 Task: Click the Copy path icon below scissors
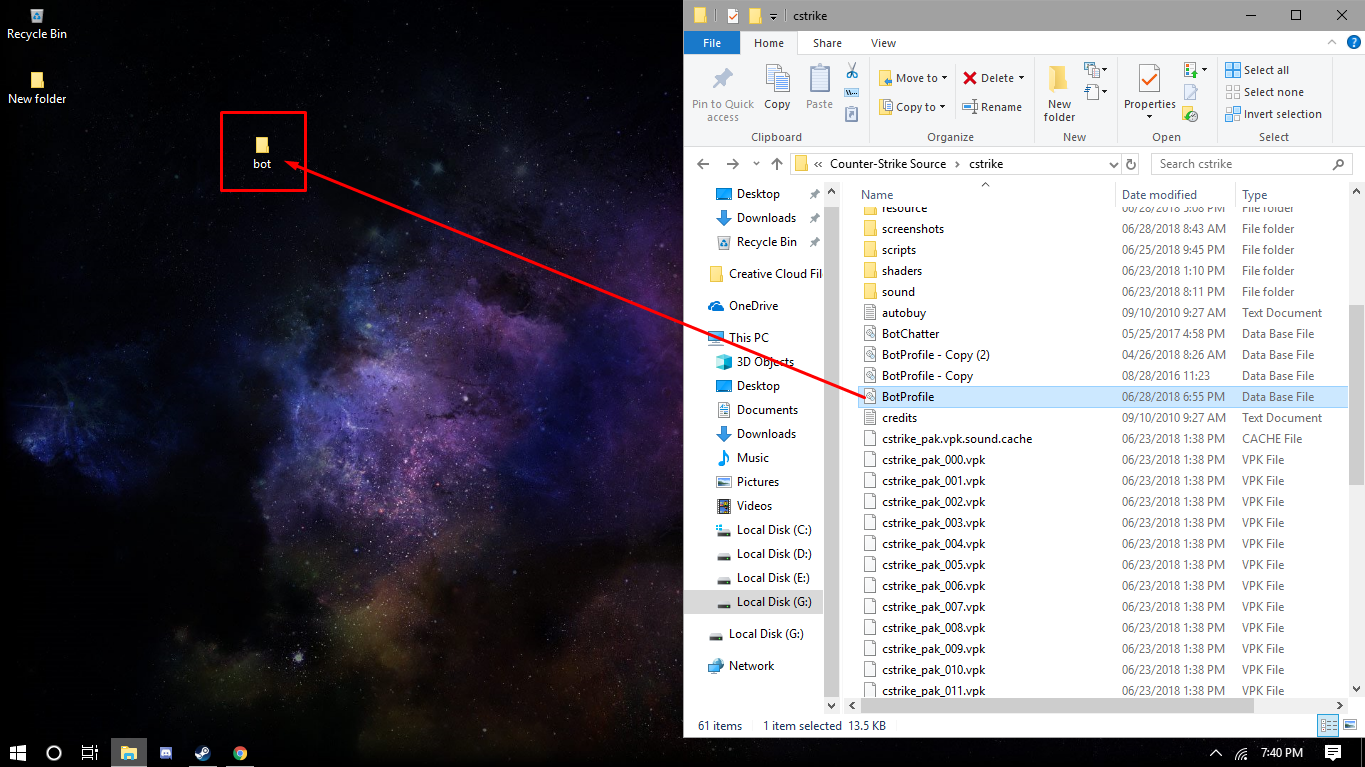852,93
